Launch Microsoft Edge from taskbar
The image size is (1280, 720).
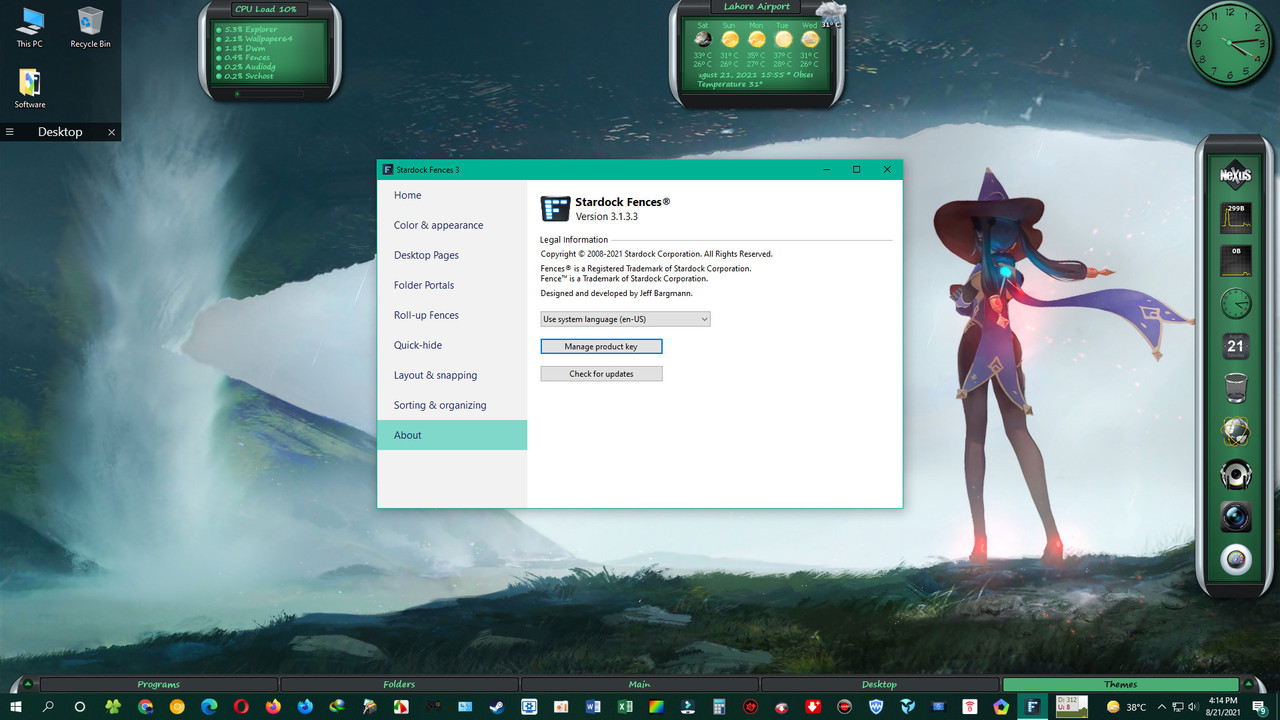(209, 707)
